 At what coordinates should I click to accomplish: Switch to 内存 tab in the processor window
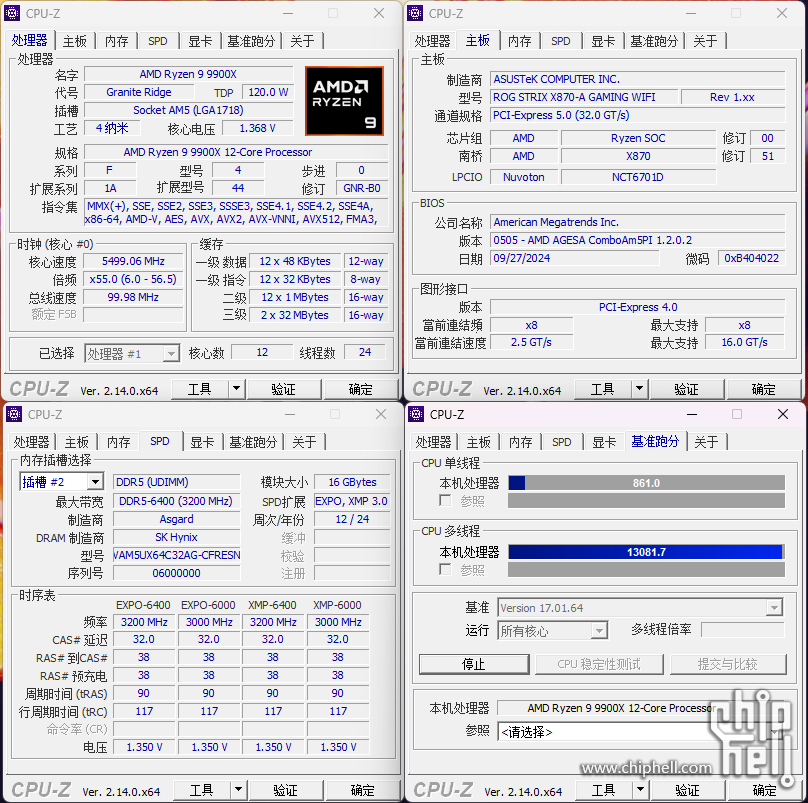(x=116, y=41)
